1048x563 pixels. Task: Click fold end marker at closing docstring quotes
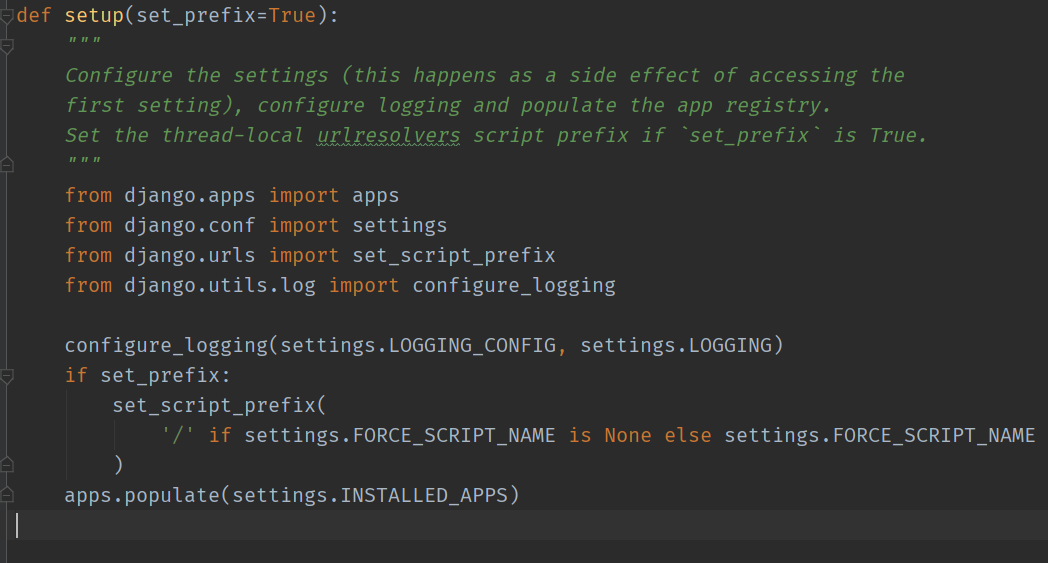point(7,164)
